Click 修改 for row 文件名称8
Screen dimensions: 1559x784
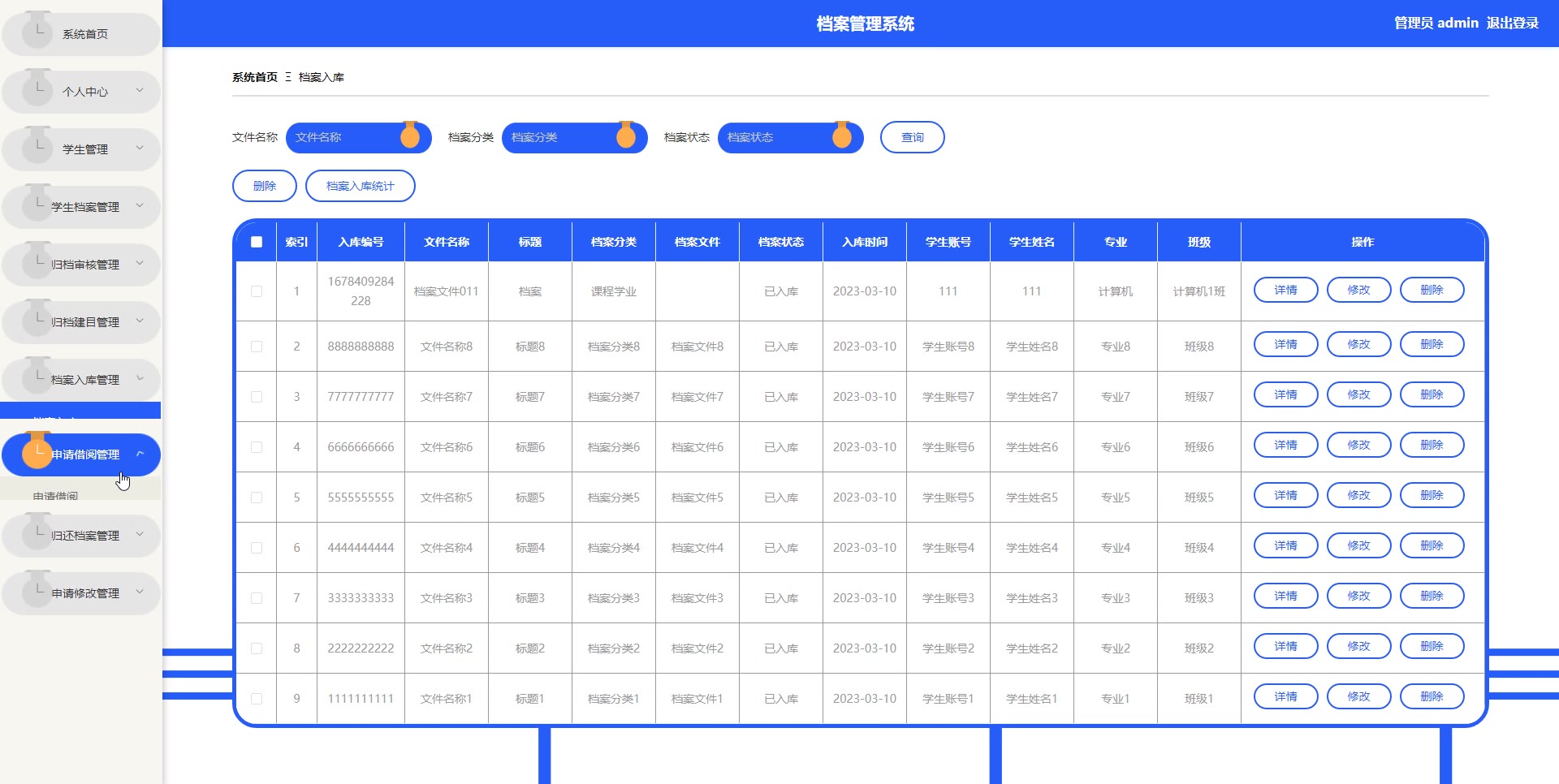point(1359,344)
